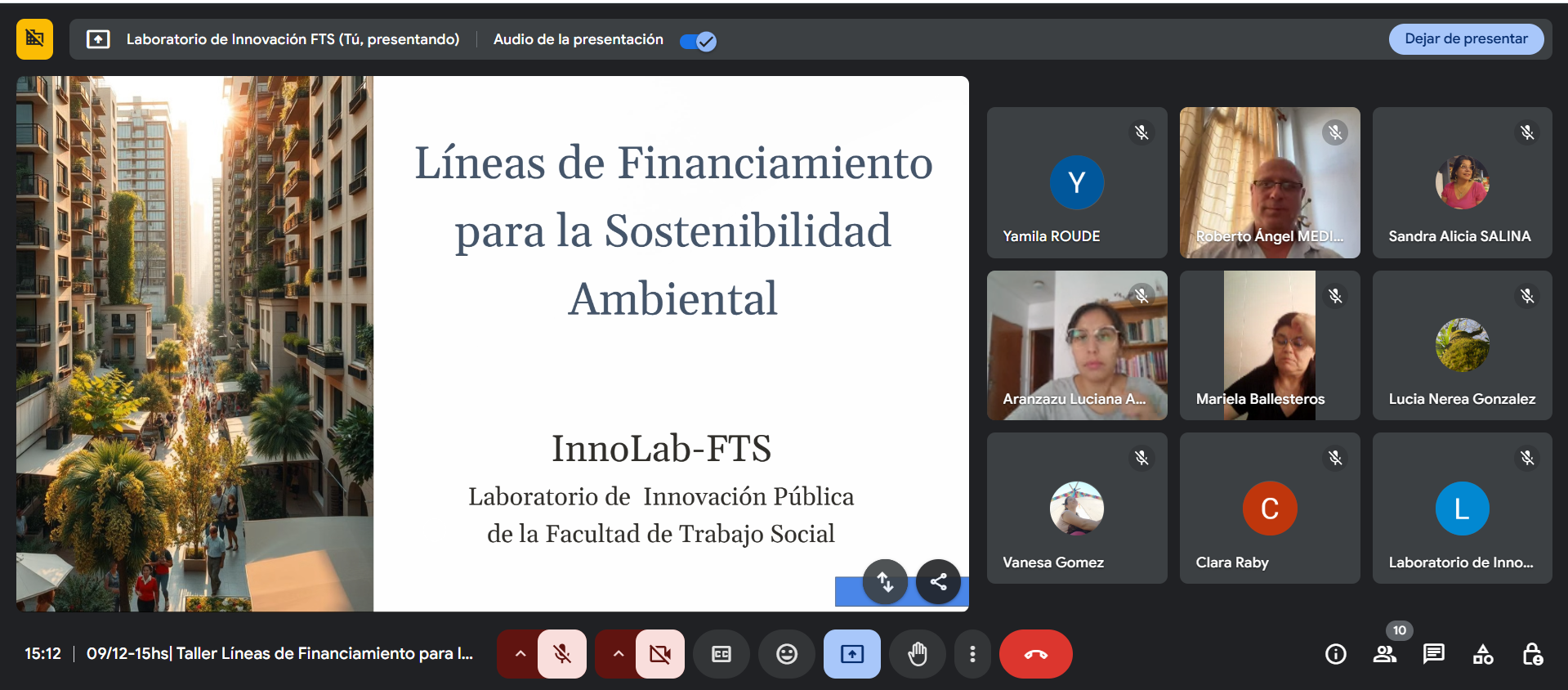This screenshot has height=690, width=1568.
Task: Show participants people icon
Action: click(1385, 654)
